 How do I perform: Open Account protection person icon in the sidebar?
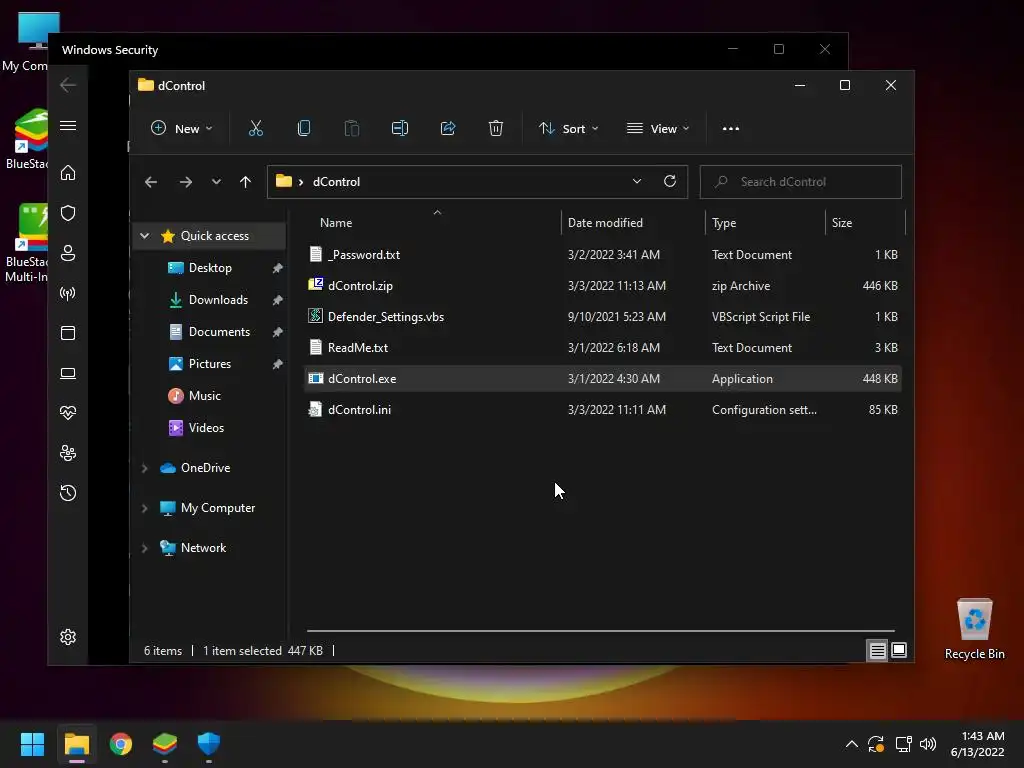(68, 253)
